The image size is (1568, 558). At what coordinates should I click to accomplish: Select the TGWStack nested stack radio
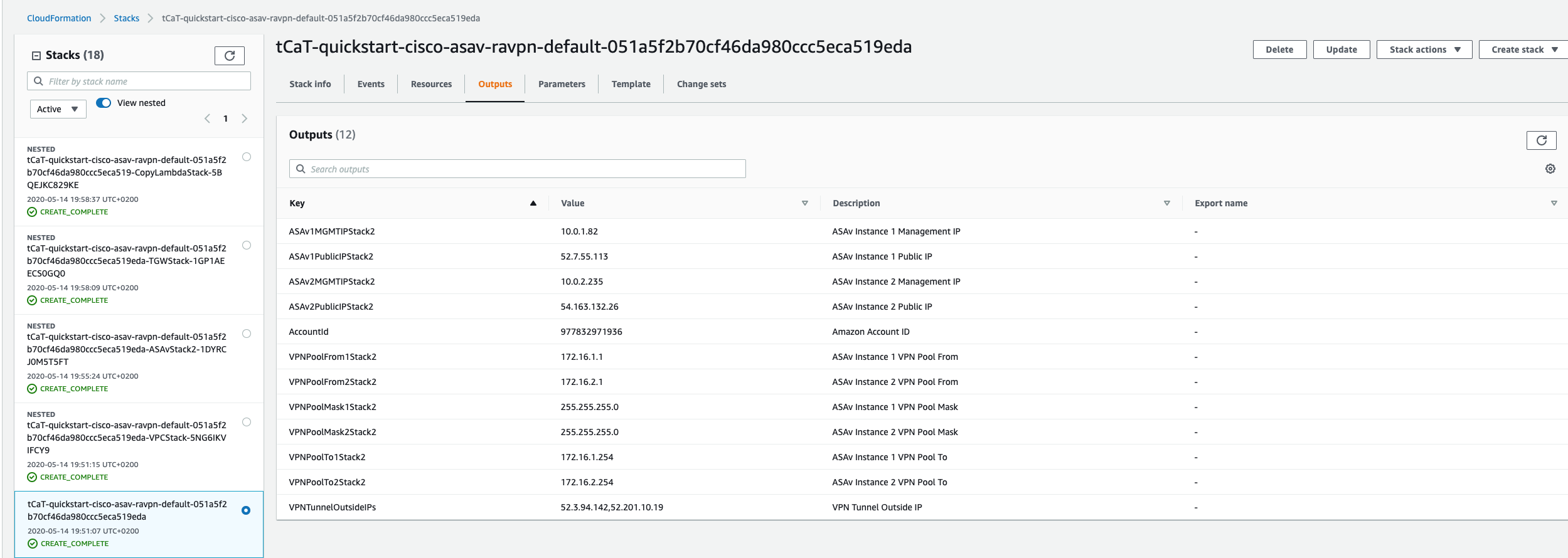[x=247, y=245]
